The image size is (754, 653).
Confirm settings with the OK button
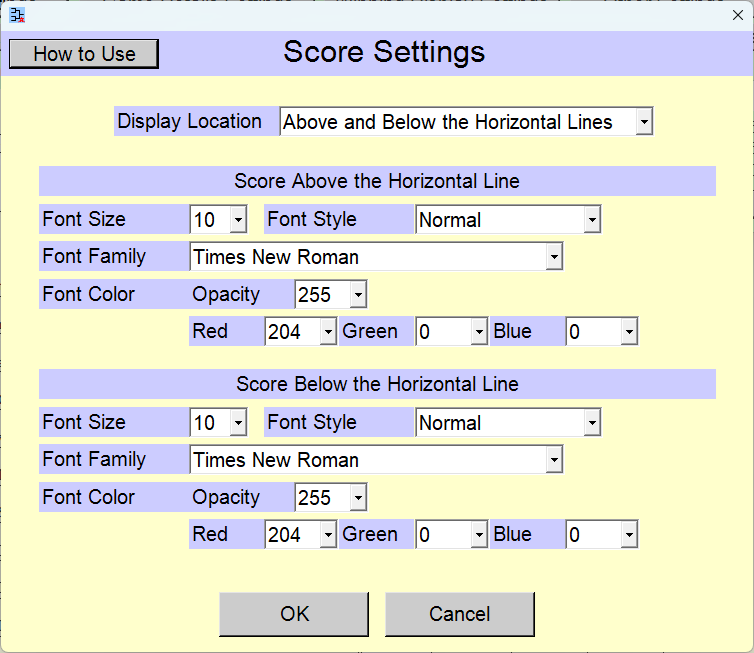(x=294, y=614)
